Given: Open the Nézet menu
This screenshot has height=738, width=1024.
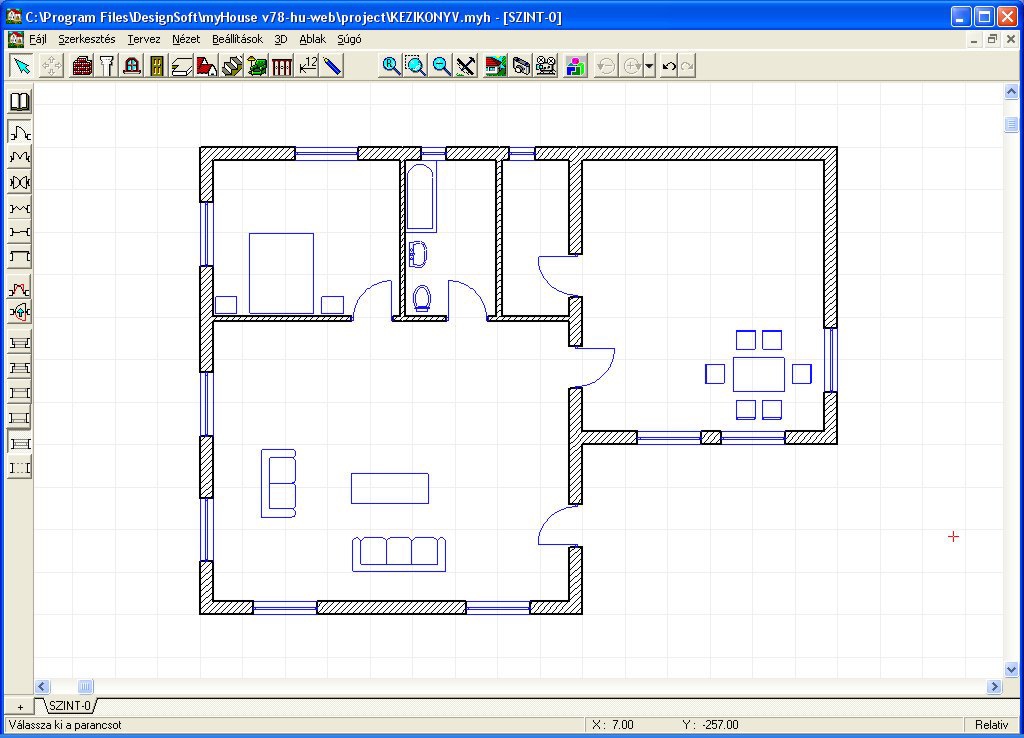Looking at the screenshot, I should click(x=186, y=39).
